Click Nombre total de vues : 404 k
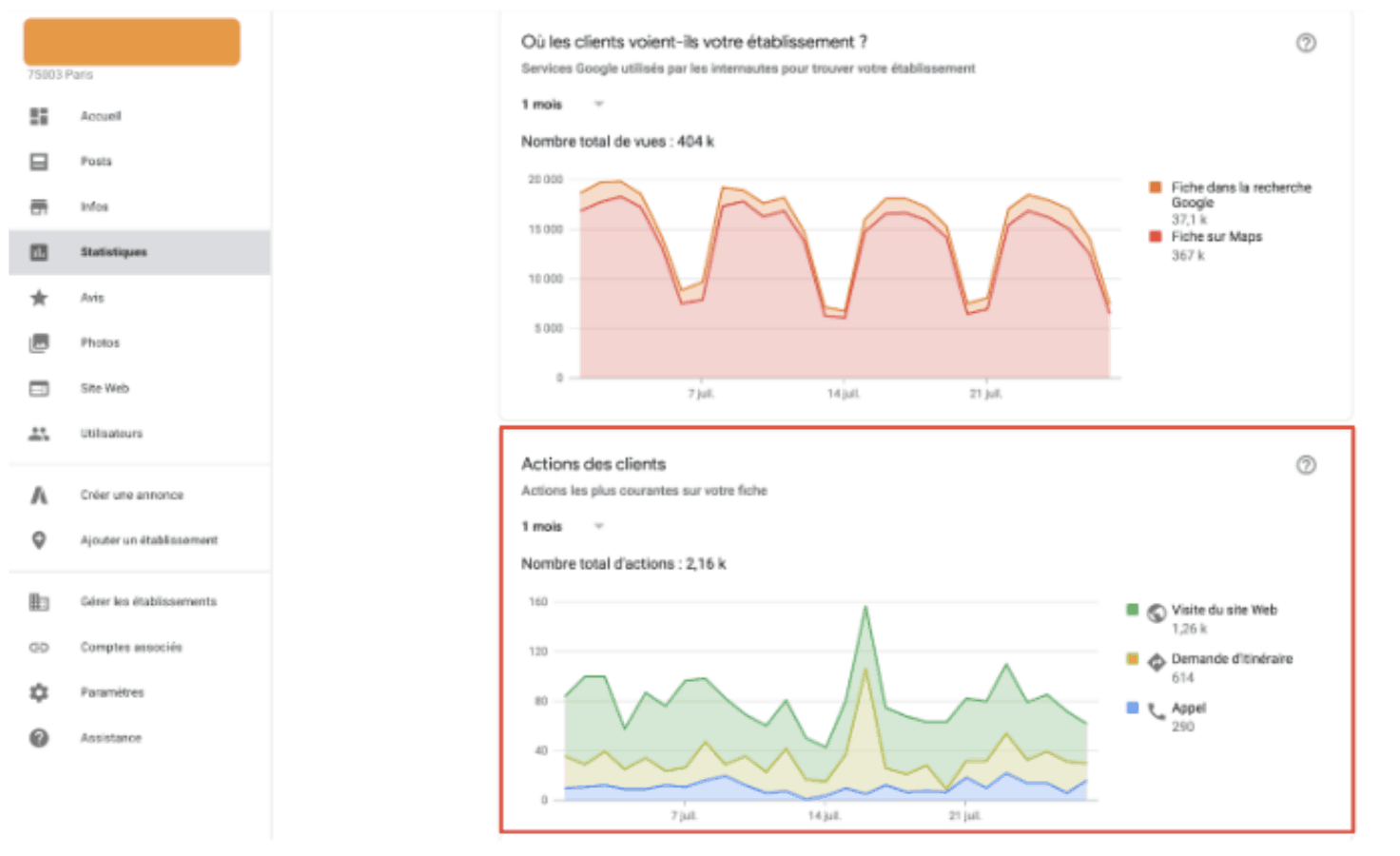The image size is (1400, 856). click(617, 142)
